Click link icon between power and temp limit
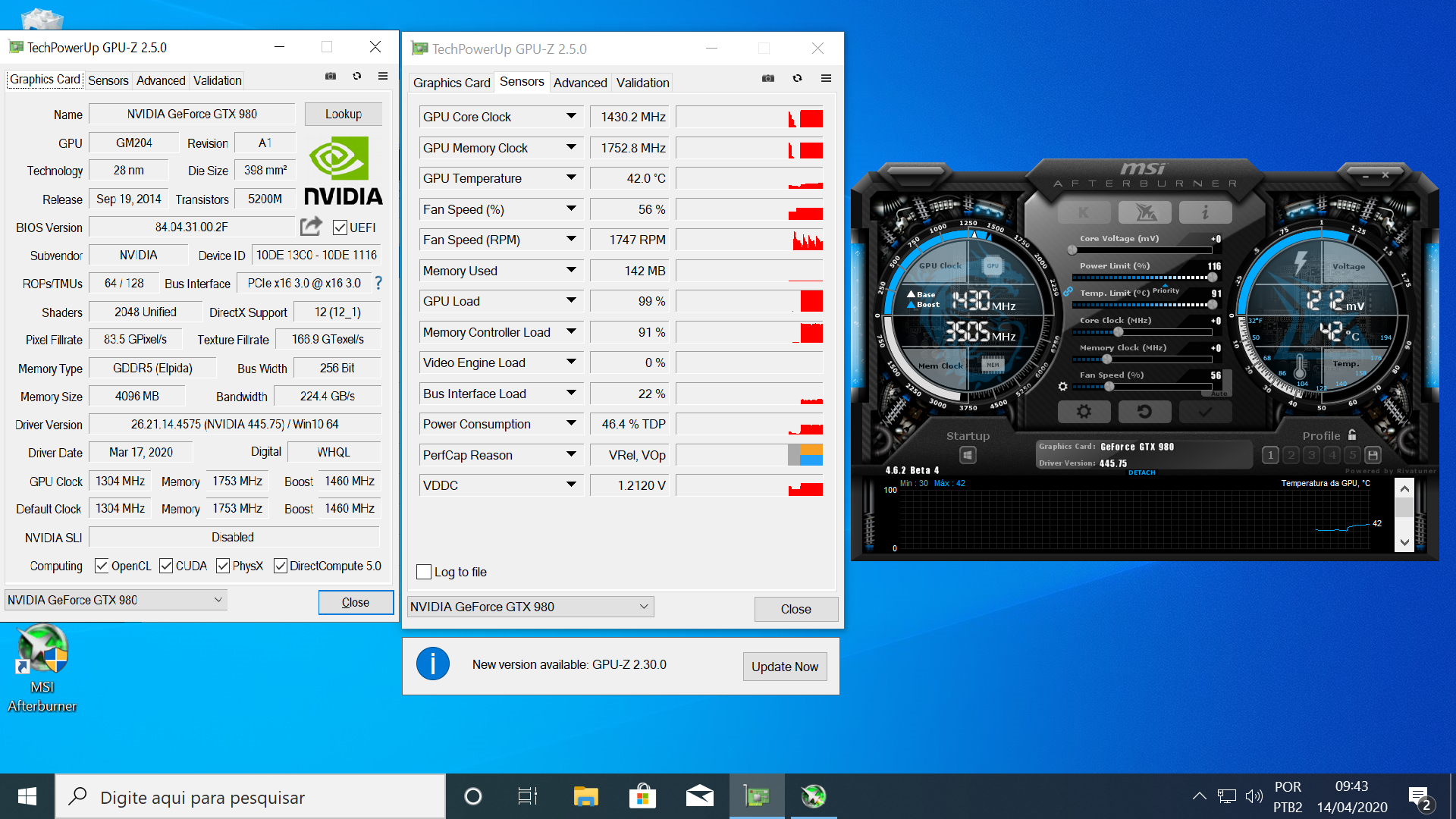The height and width of the screenshot is (819, 1456). pos(1068,291)
